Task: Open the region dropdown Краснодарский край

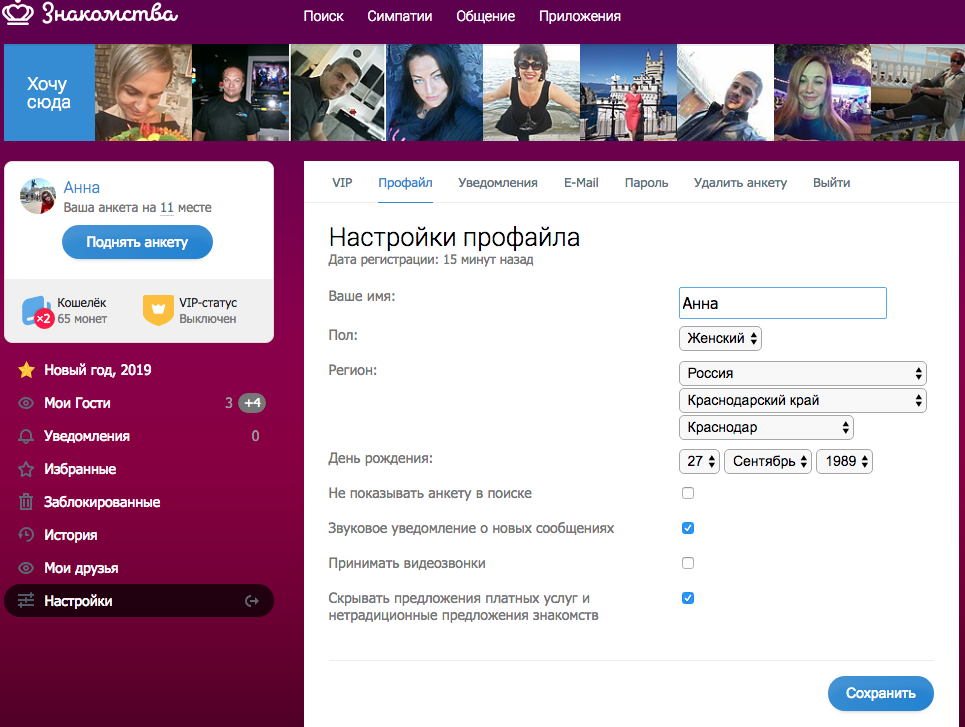Action: click(x=803, y=401)
